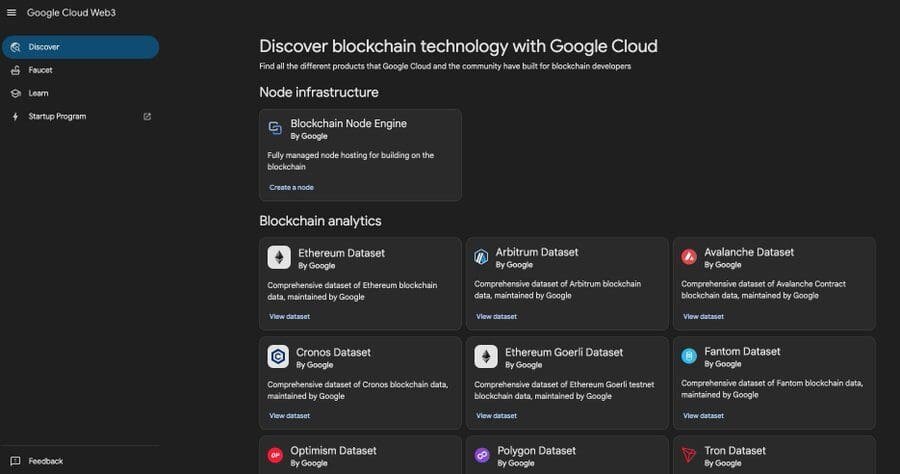Click the Polygon Dataset logo icon
This screenshot has height=474, width=900.
click(481, 455)
